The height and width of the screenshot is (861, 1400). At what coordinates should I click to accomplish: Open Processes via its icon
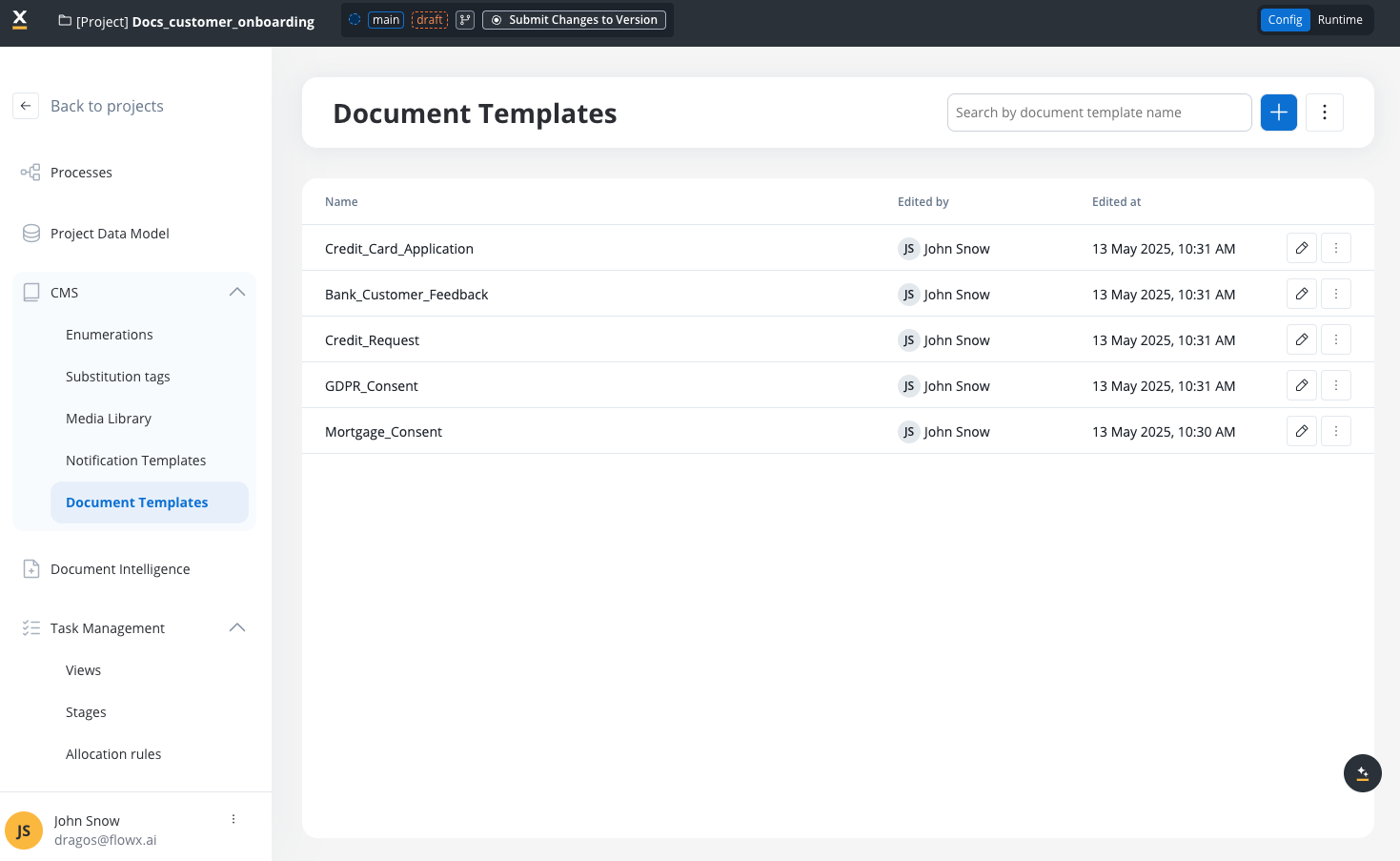click(30, 173)
